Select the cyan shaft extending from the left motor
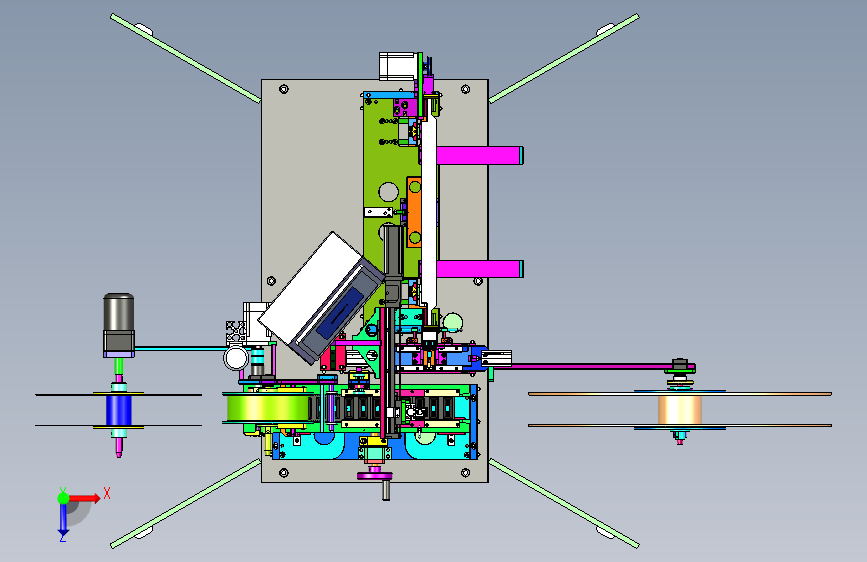The height and width of the screenshot is (562, 867). click(x=180, y=348)
